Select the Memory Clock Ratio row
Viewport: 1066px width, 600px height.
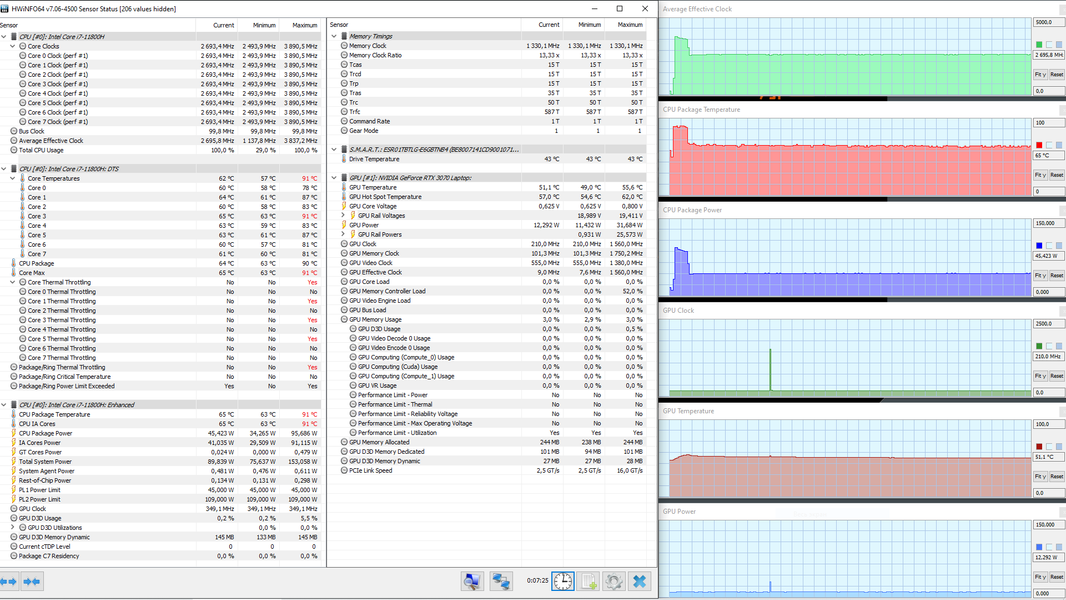pos(487,55)
